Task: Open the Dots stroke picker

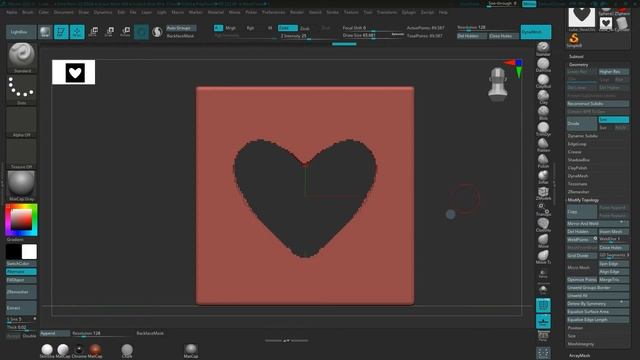Action: coord(22,90)
